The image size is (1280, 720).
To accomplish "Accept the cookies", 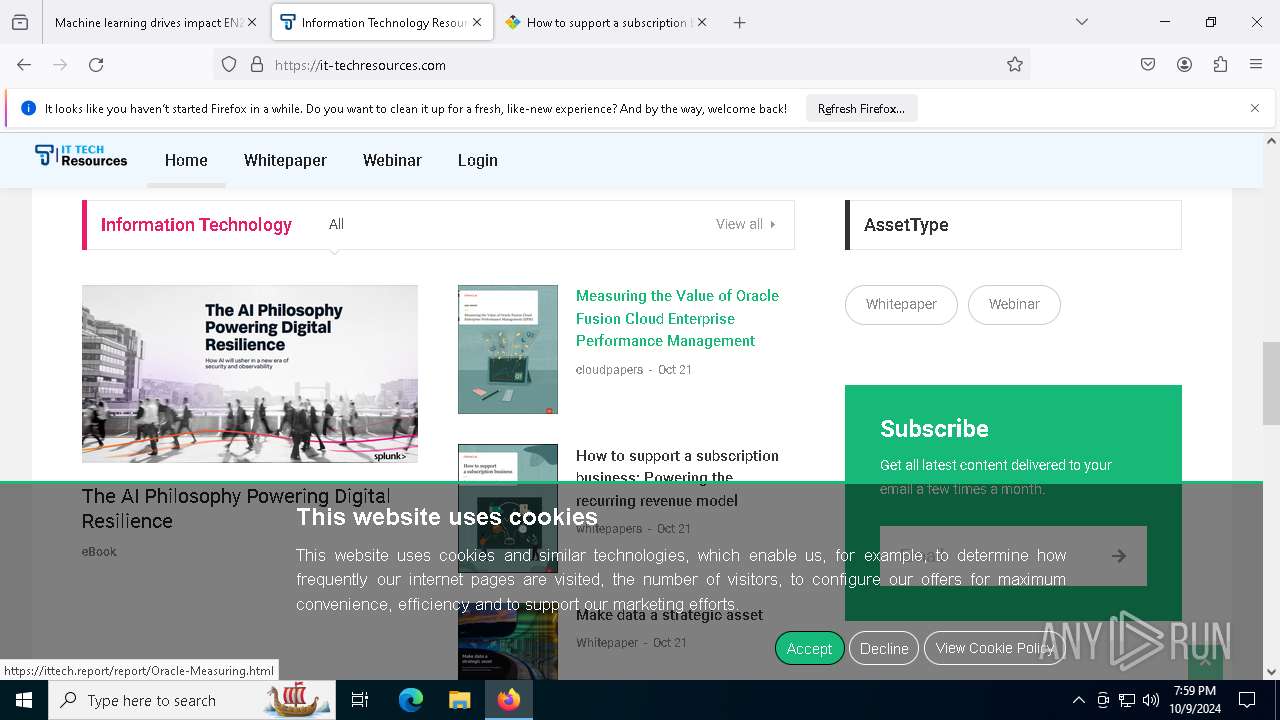I will click(809, 648).
